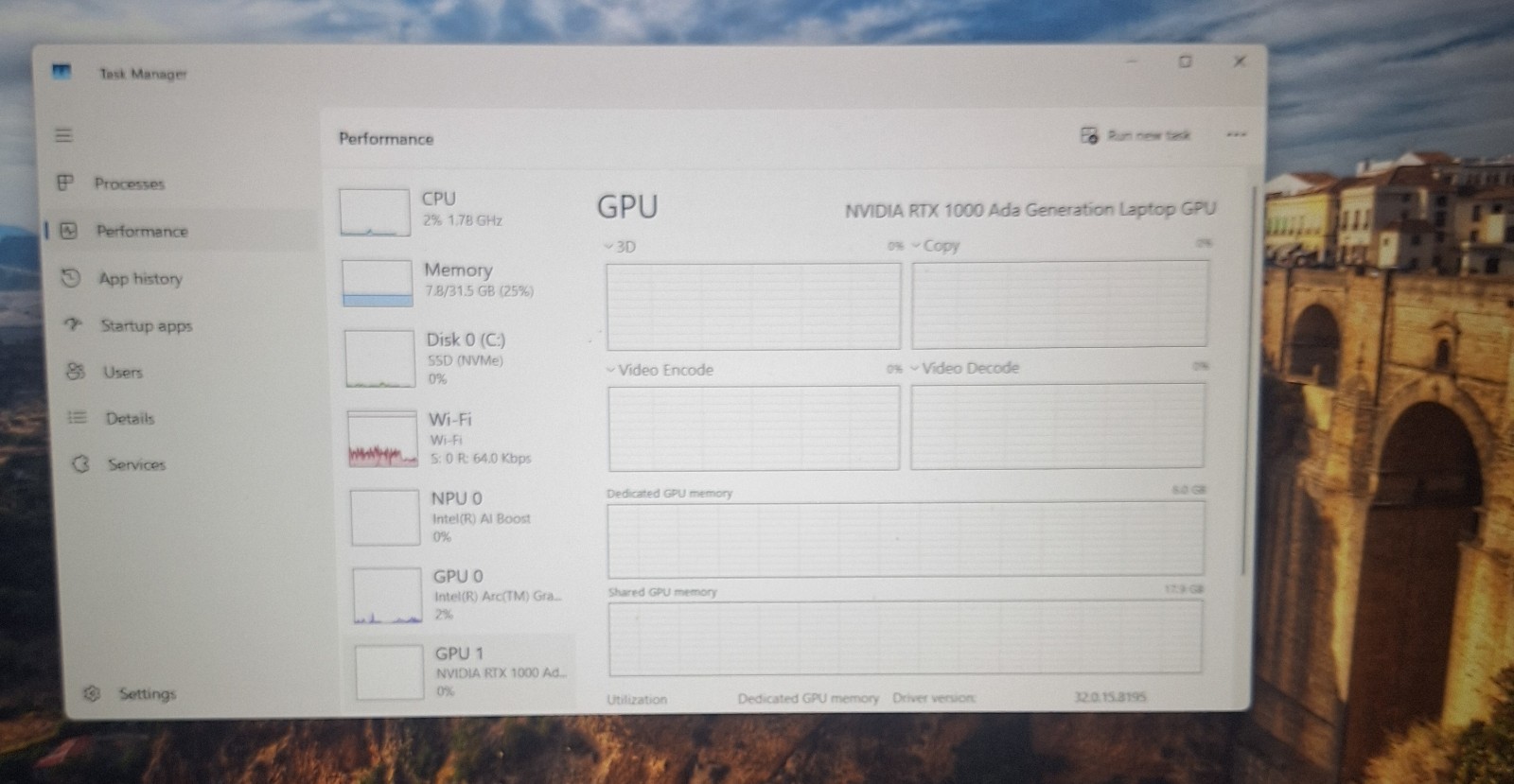
Task: Click the Settings gear icon
Action: pyautogui.click(x=91, y=693)
